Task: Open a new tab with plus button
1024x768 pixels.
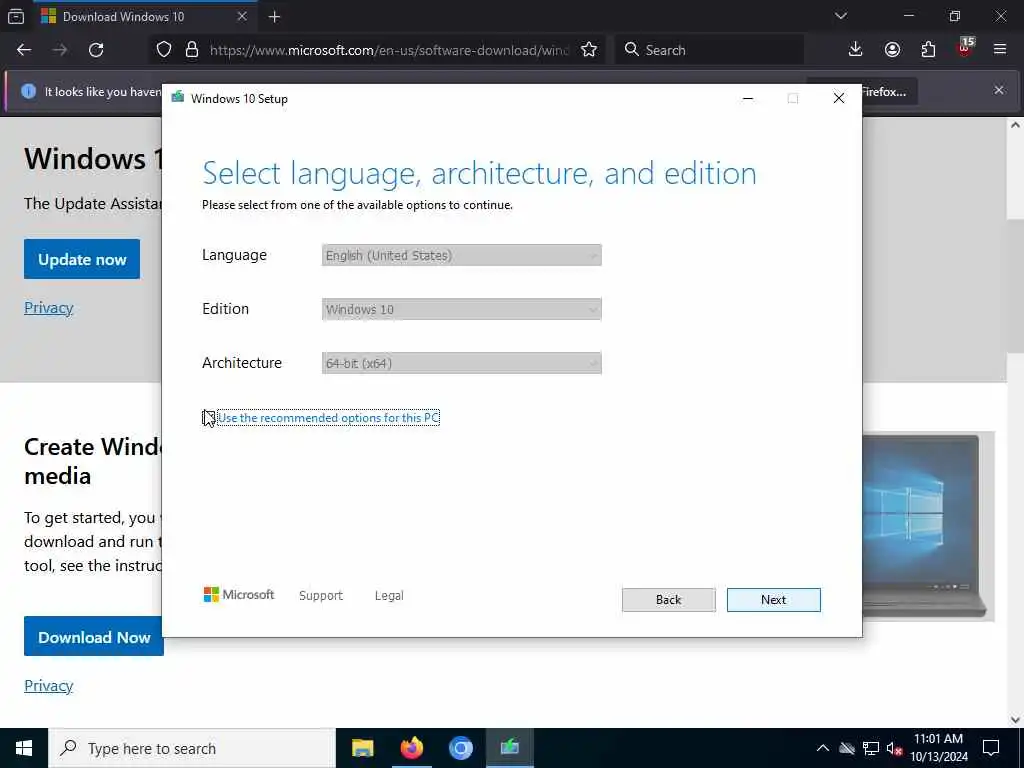Action: [274, 17]
